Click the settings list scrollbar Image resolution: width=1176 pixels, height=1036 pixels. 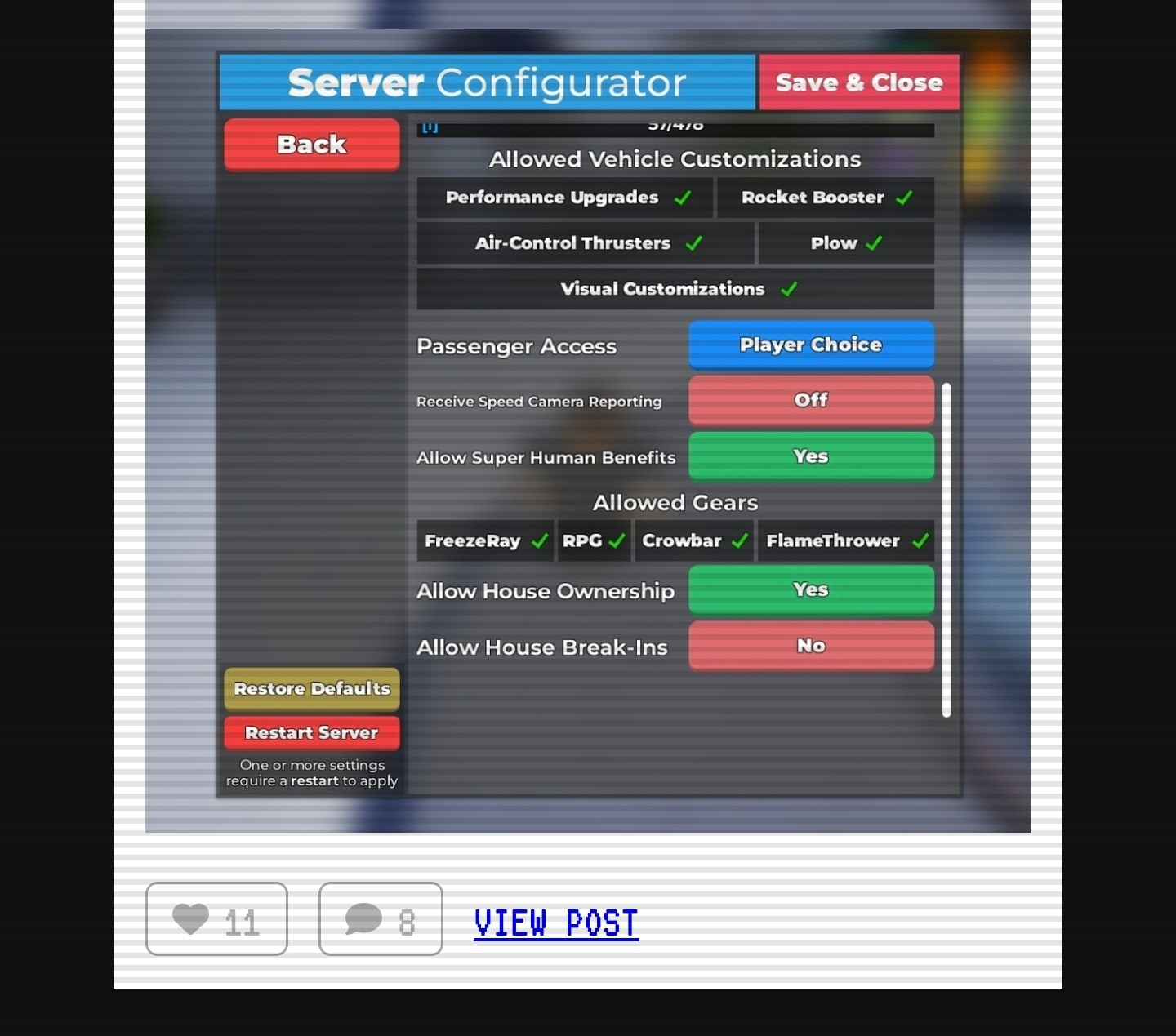click(x=947, y=549)
